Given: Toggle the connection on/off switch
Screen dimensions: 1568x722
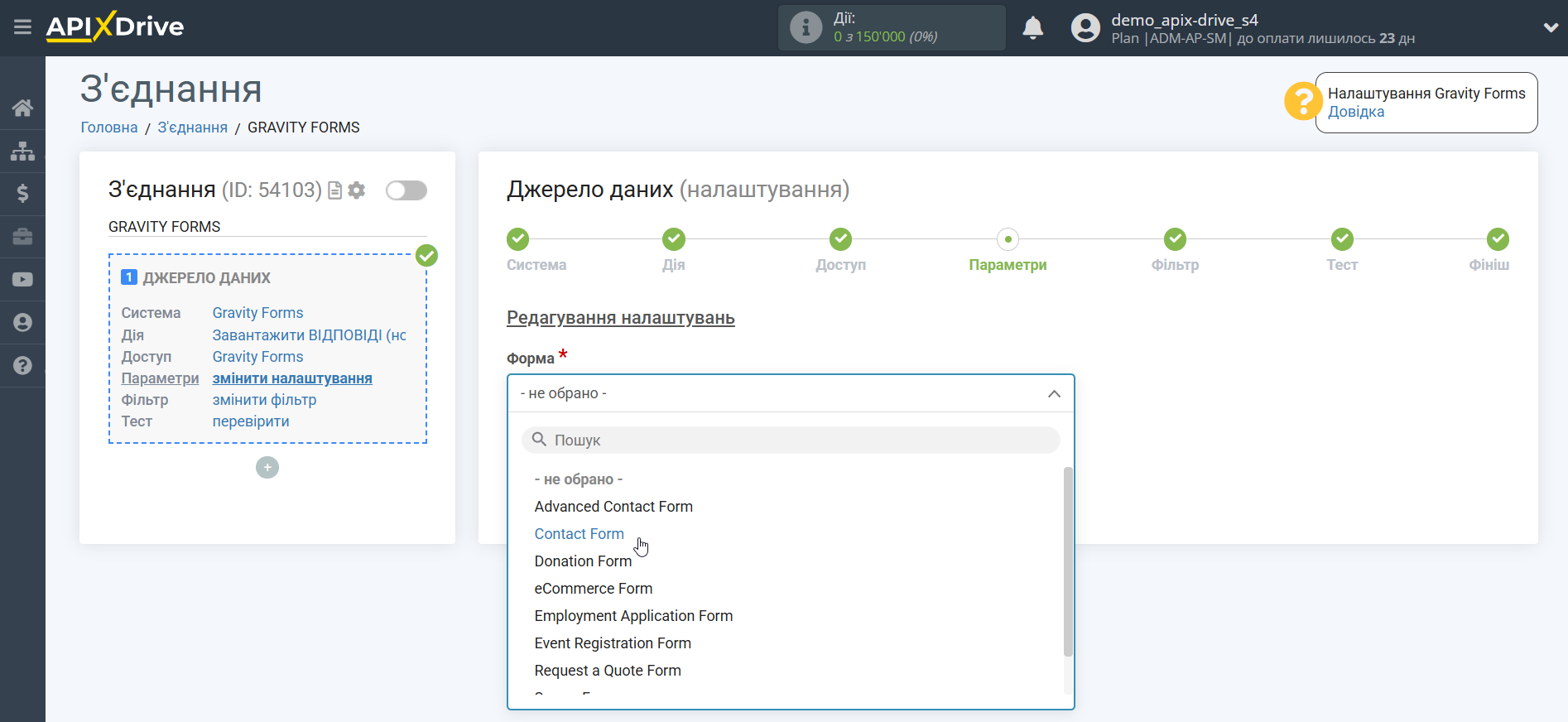Looking at the screenshot, I should click(x=406, y=190).
